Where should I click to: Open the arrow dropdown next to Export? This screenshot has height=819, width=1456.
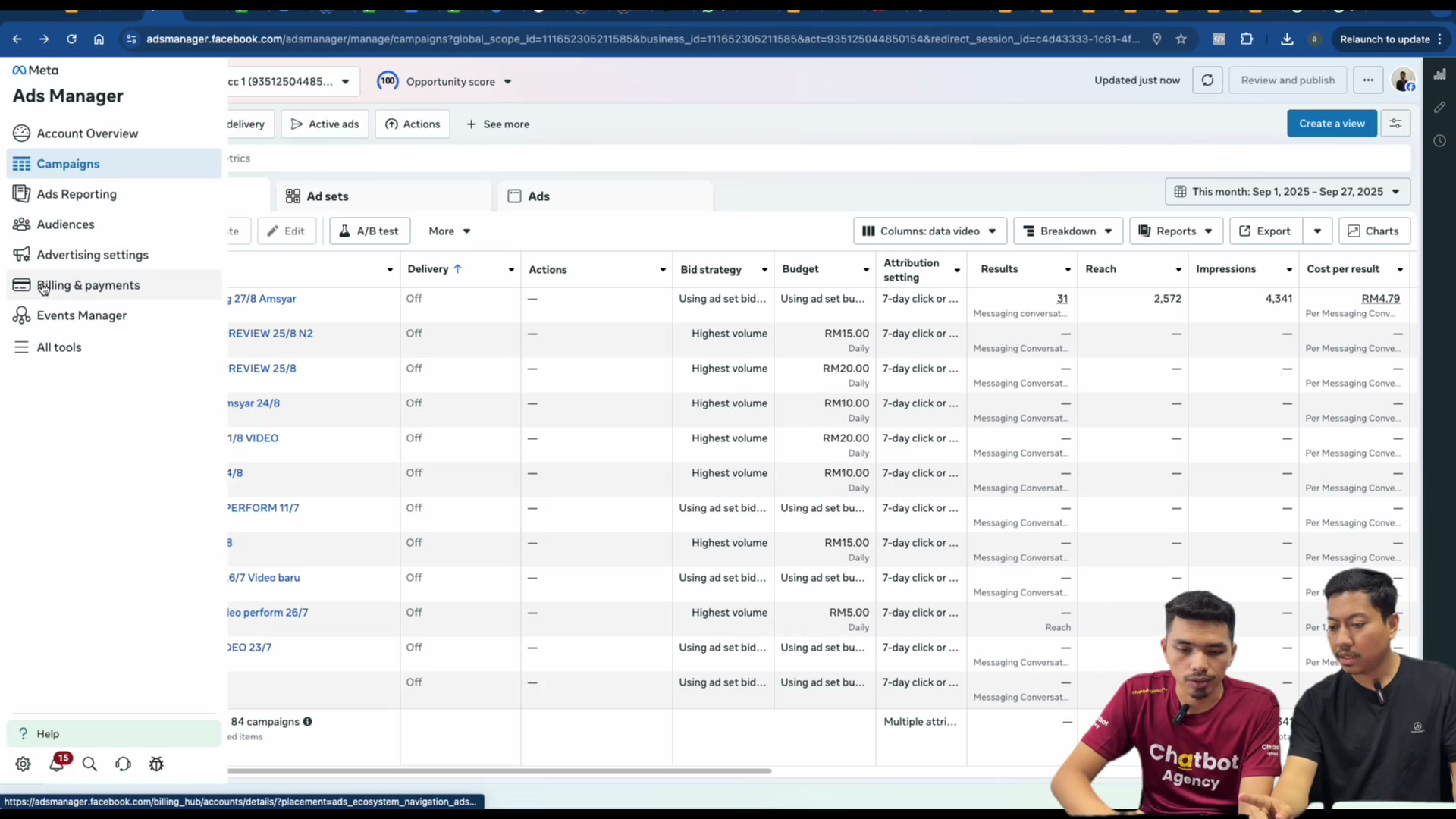coord(1317,231)
